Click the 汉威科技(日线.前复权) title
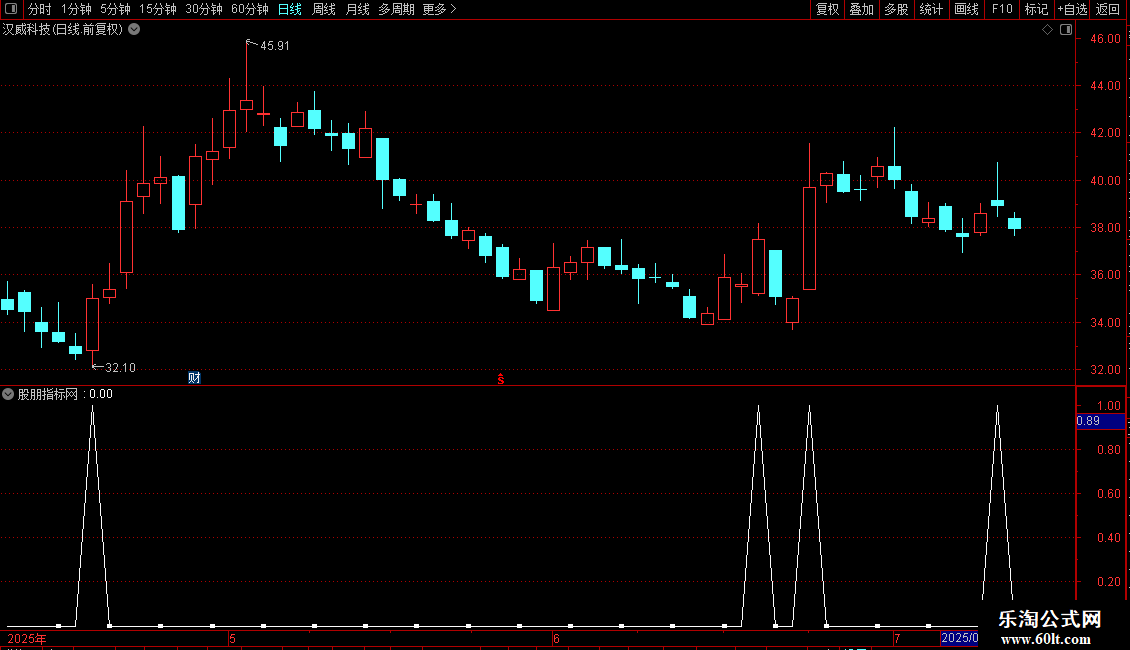 coord(63,30)
